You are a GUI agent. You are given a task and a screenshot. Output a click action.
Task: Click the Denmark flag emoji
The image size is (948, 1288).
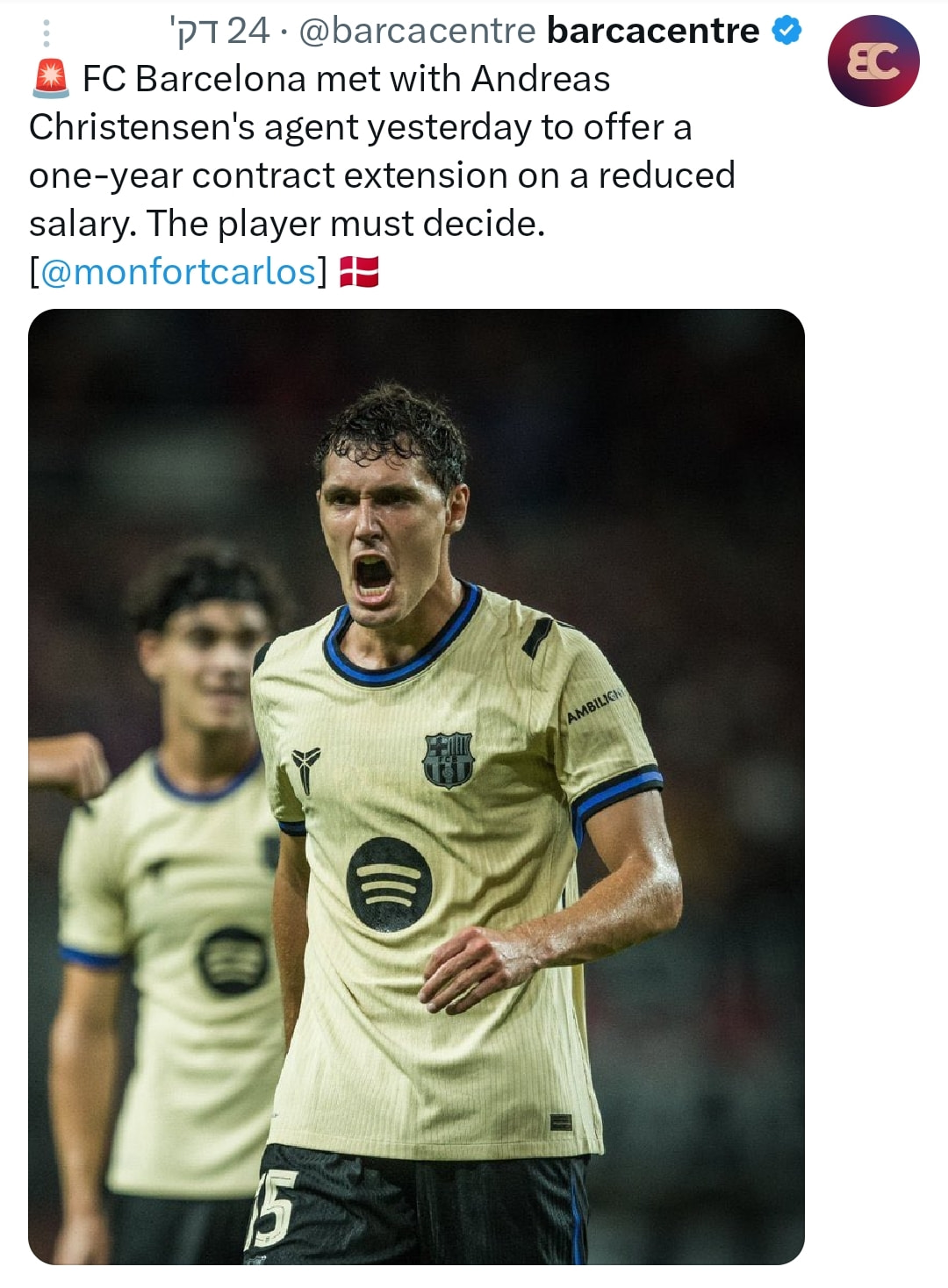tap(359, 272)
